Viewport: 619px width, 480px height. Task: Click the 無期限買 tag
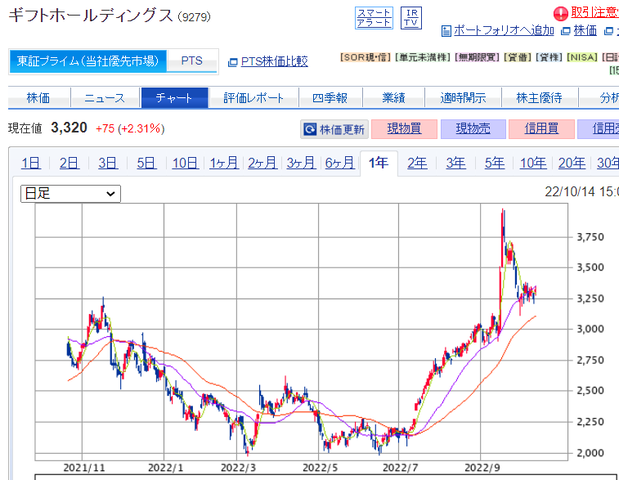477,58
